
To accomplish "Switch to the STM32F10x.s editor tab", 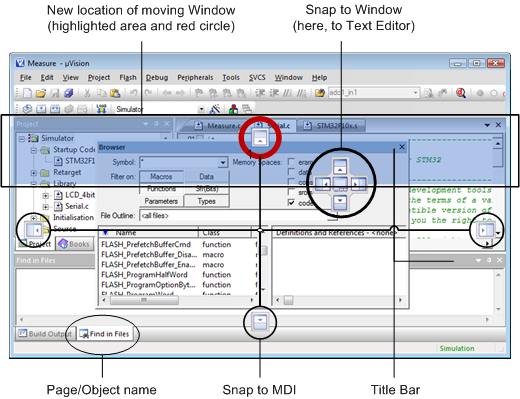I will [331, 126].
